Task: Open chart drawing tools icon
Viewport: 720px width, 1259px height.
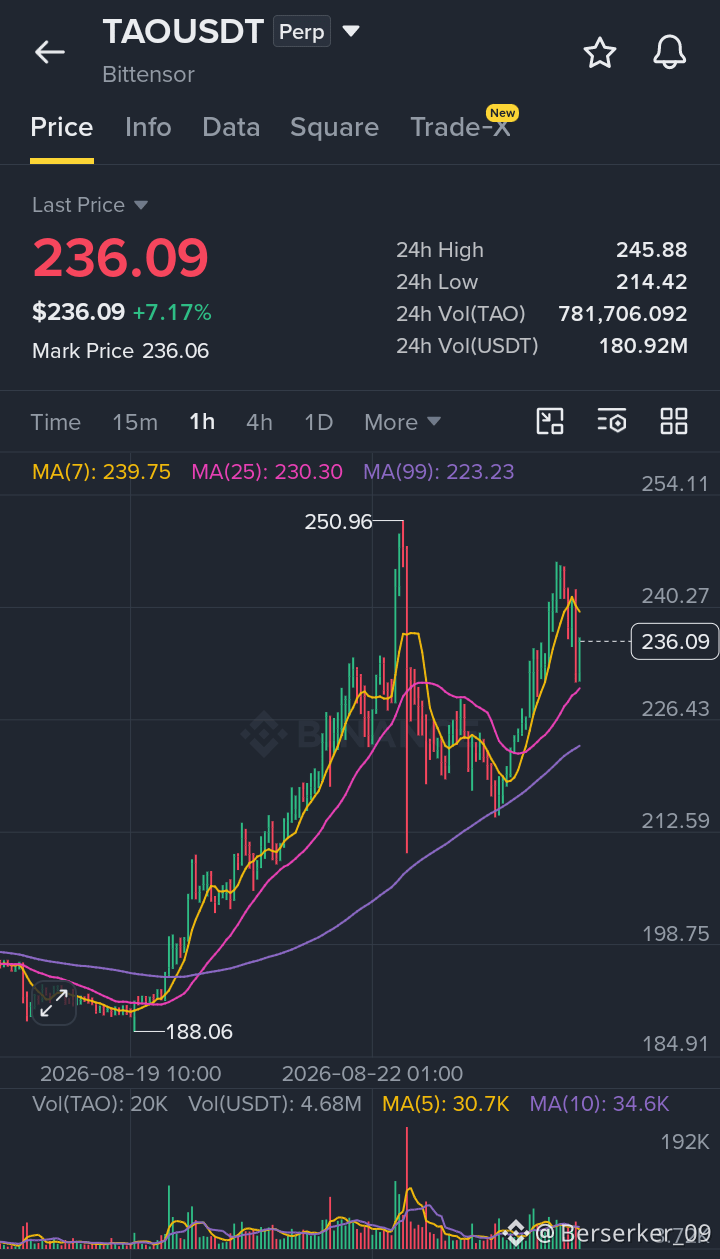Action: point(550,421)
